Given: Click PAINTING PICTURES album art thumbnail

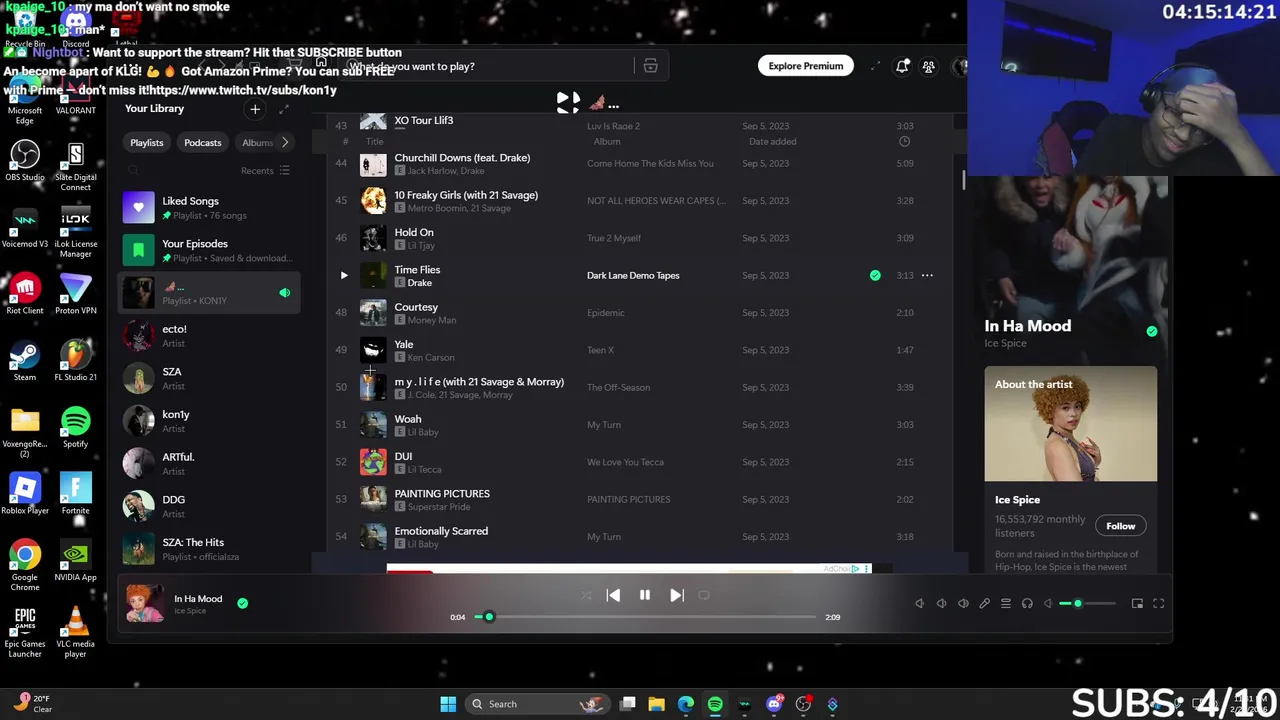Looking at the screenshot, I should point(373,499).
